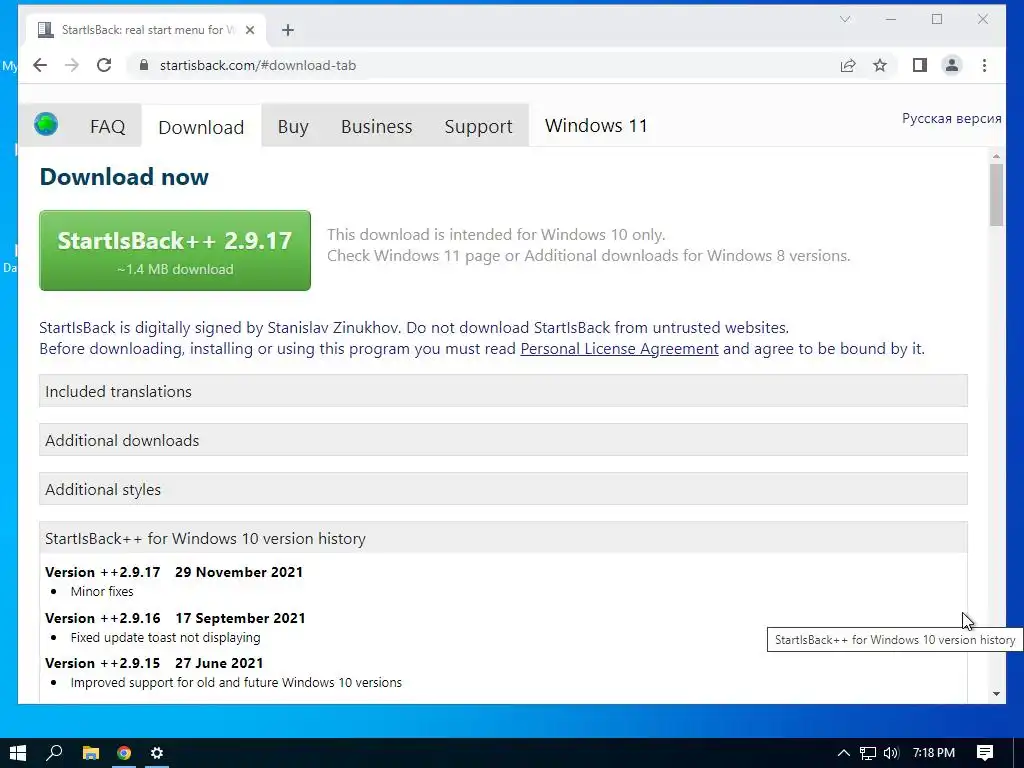Expand Included translations section
Image resolution: width=1024 pixels, height=768 pixels.
[x=504, y=391]
